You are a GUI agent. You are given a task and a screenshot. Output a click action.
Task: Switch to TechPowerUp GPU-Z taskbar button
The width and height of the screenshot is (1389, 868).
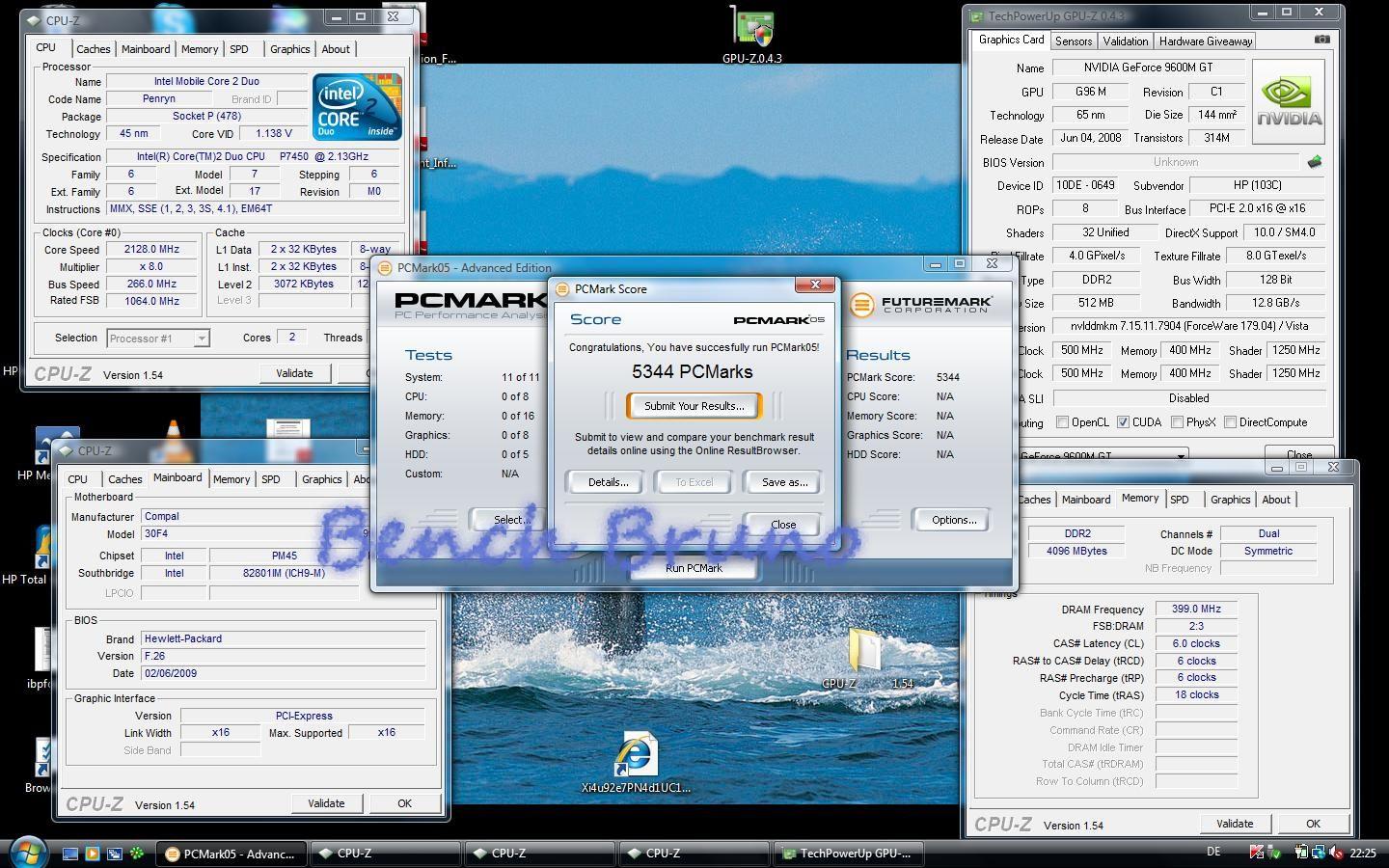[850, 854]
